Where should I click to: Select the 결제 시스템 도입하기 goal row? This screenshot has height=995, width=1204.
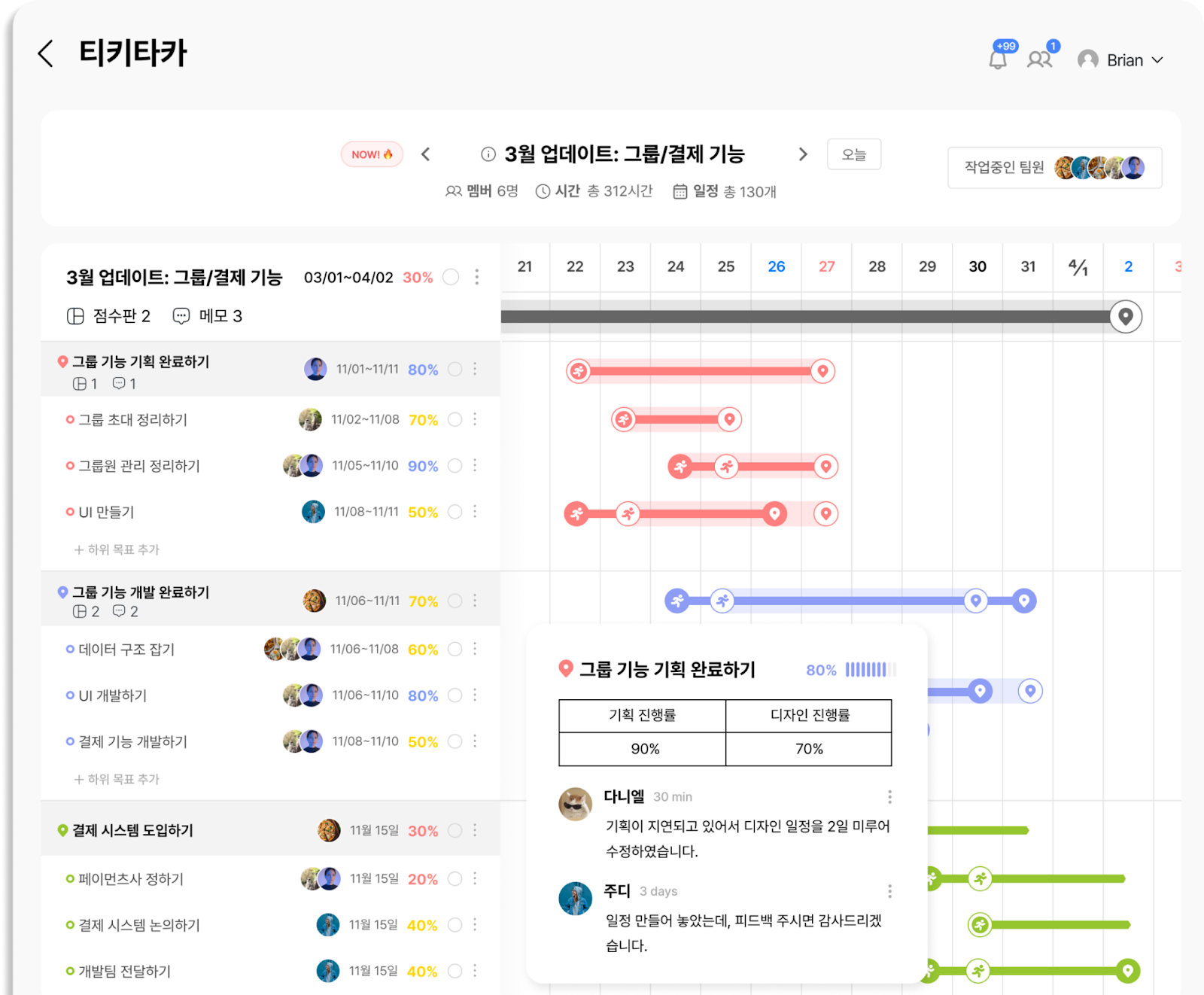point(271,829)
